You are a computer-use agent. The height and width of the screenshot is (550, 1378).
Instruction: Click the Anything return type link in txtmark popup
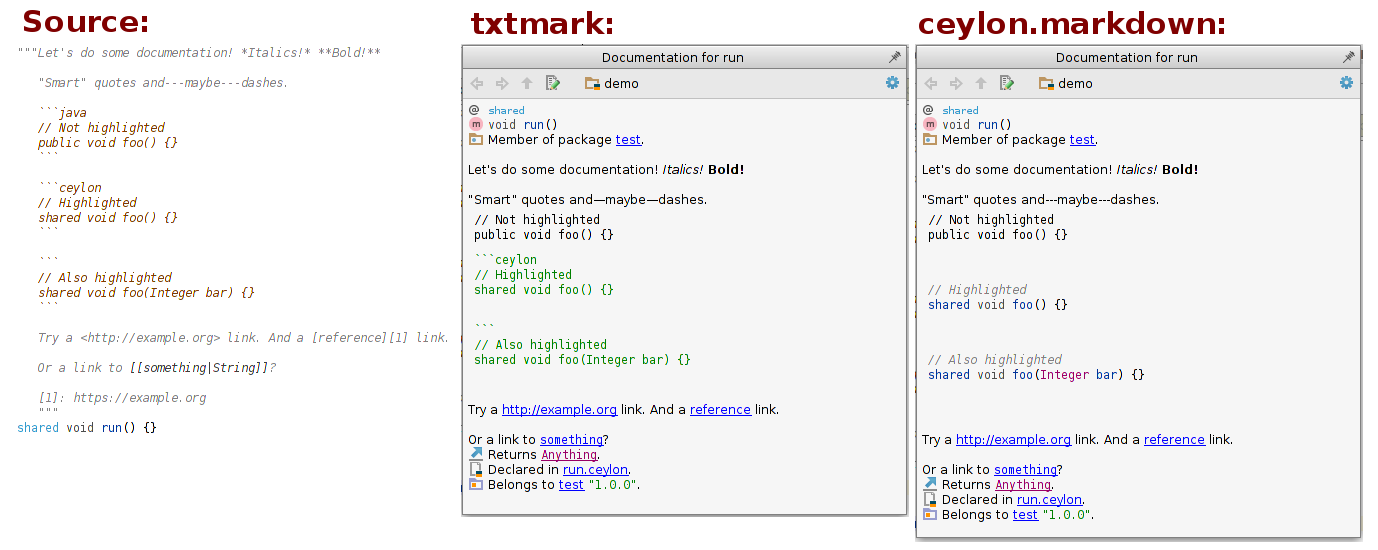[569, 455]
